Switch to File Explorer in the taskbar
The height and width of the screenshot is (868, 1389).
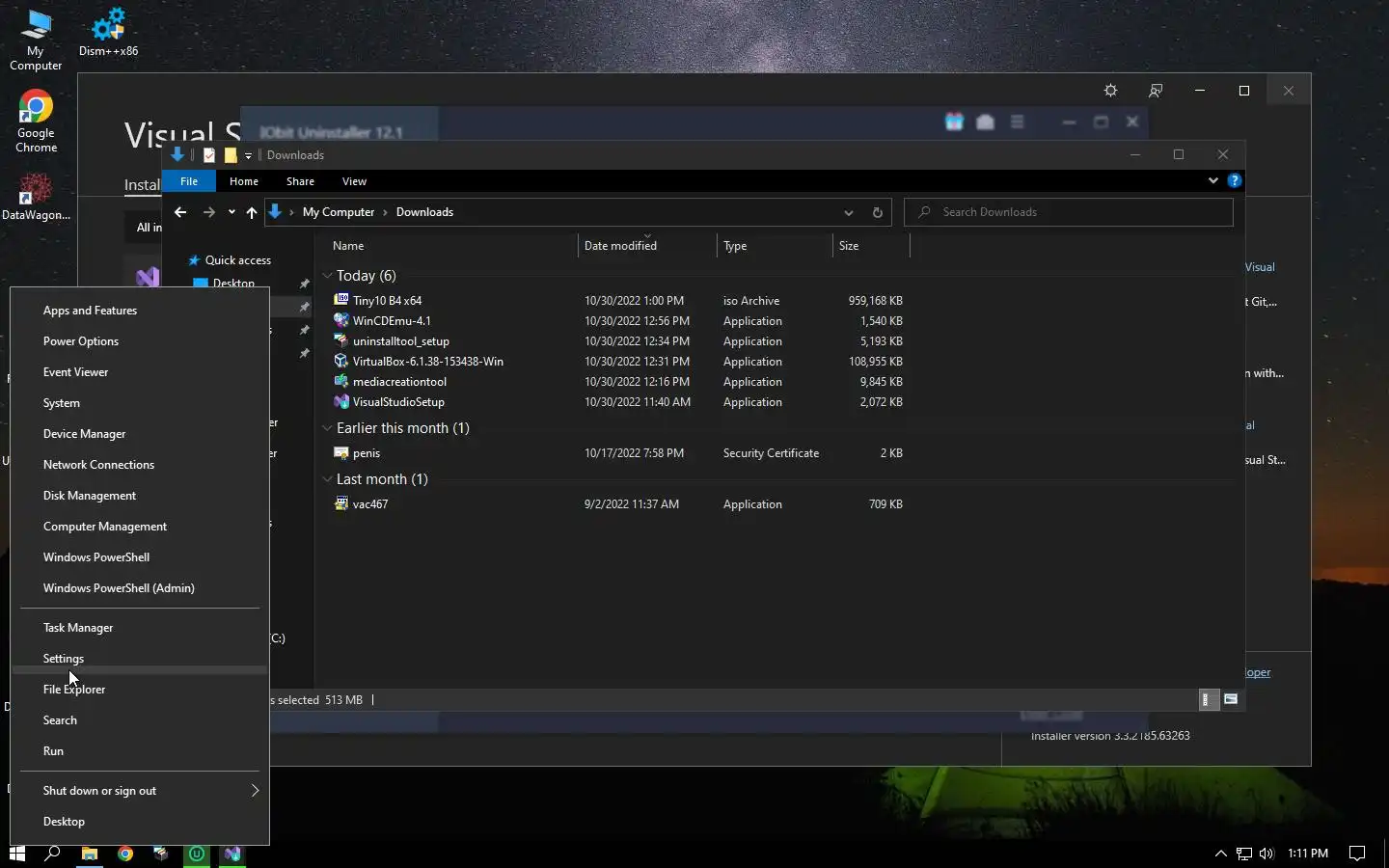pyautogui.click(x=89, y=854)
